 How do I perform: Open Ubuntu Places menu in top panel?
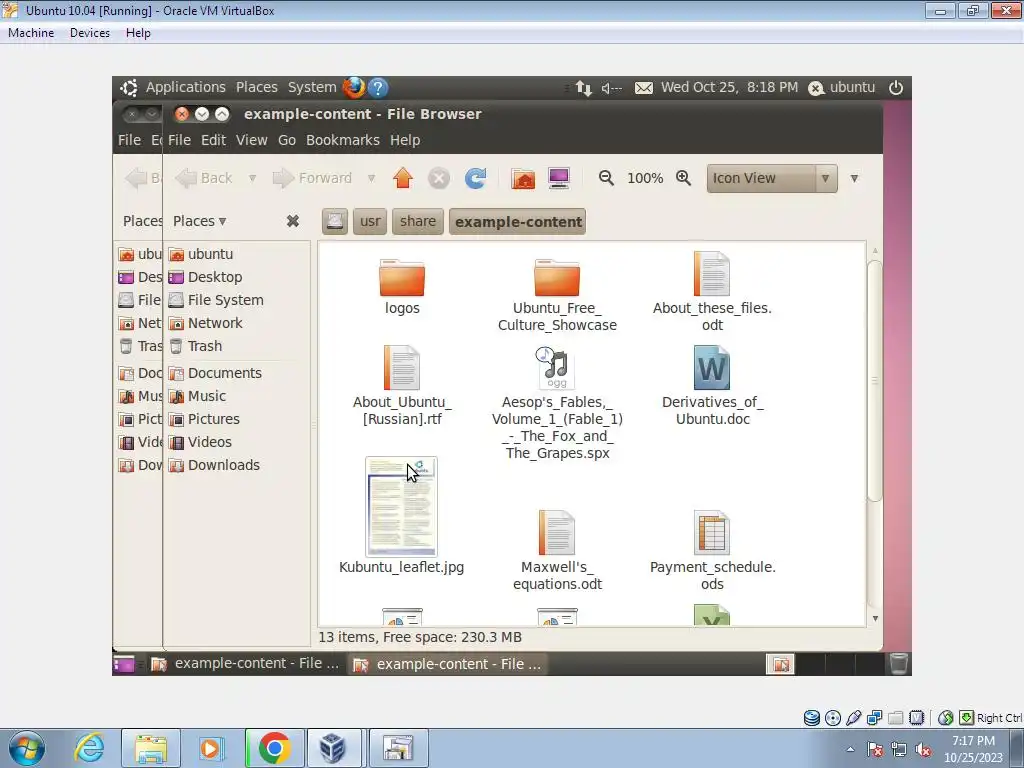257,88
